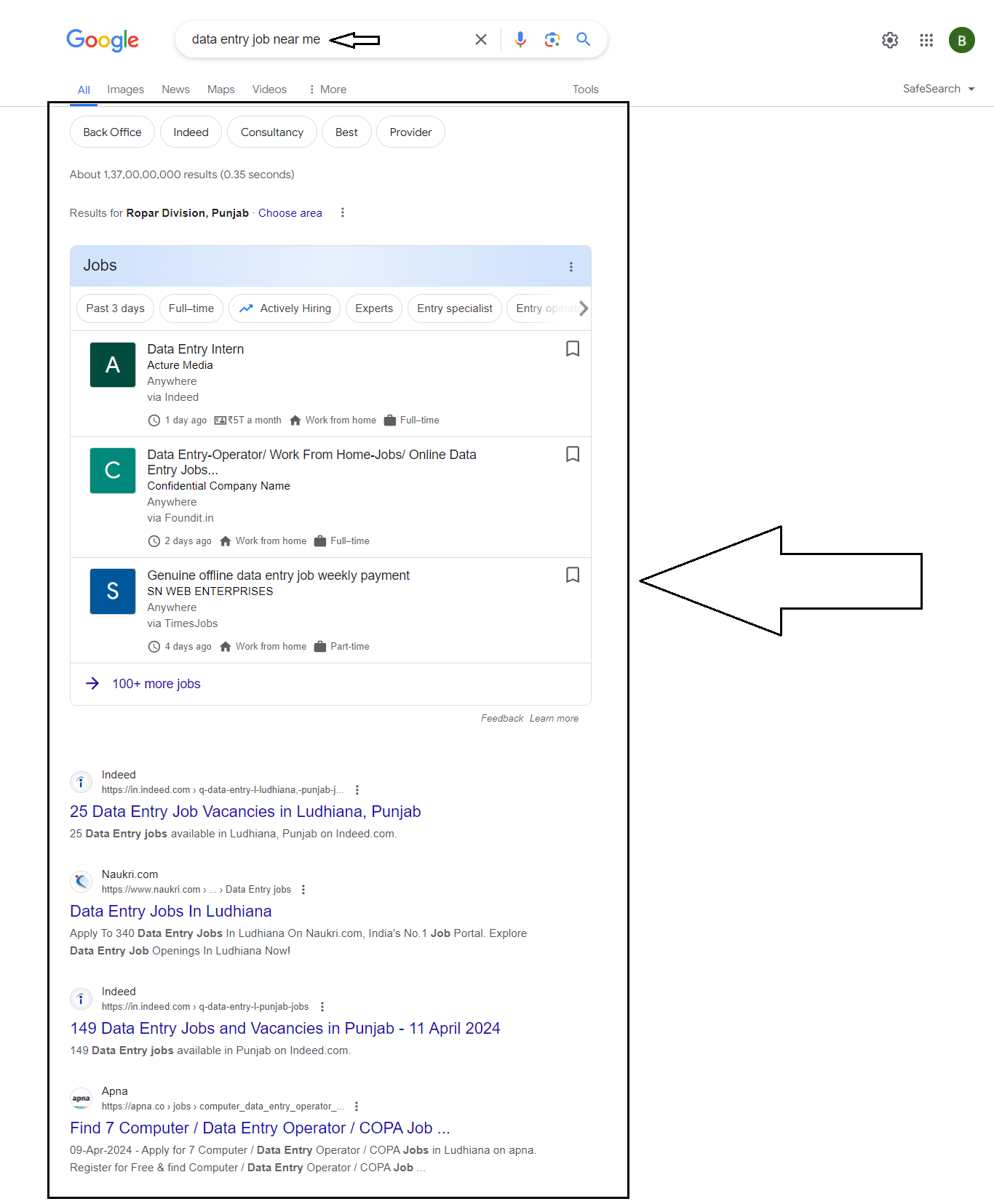Click the arrow beside 100+ more jobs
Viewport: 994px width, 1204px height.
point(92,683)
